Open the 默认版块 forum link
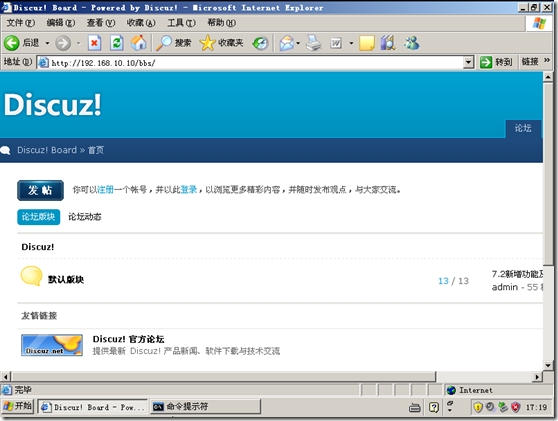 66,280
